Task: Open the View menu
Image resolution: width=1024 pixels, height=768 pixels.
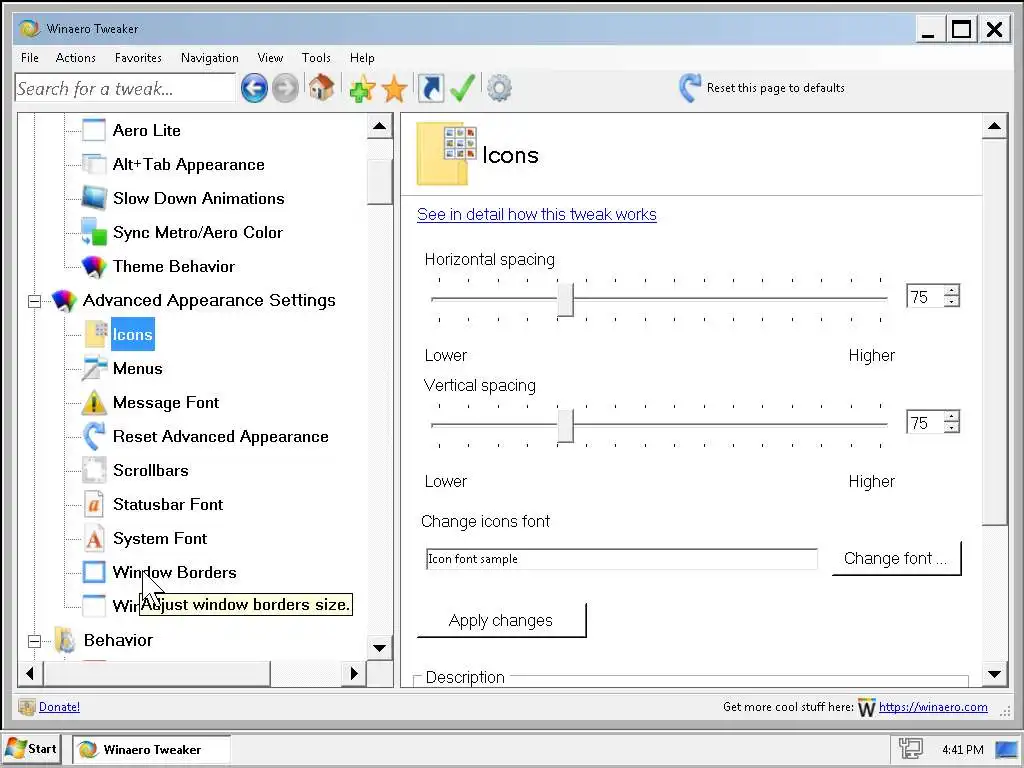Action: [270, 57]
